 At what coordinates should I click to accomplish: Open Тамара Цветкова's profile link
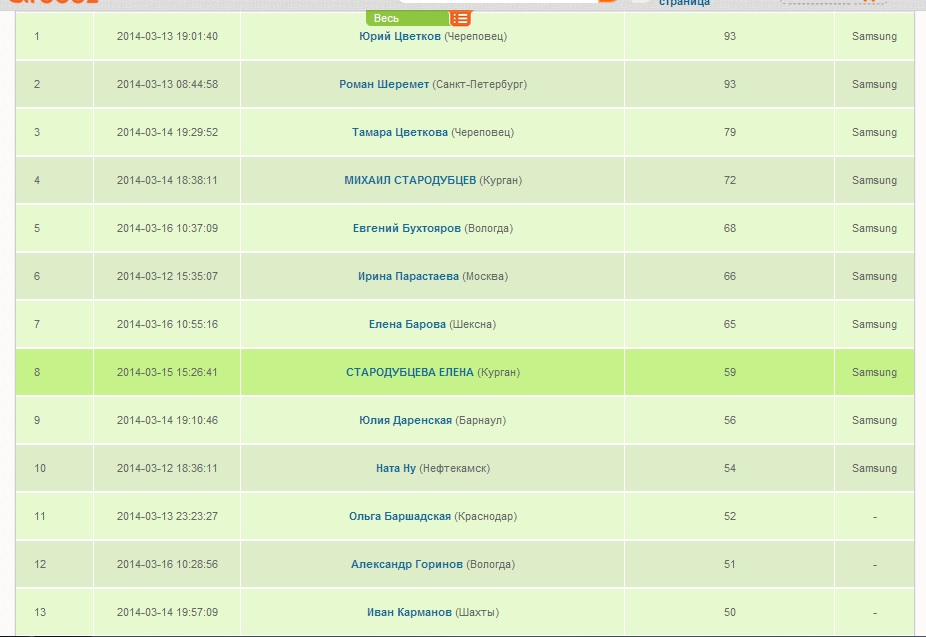tap(400, 132)
